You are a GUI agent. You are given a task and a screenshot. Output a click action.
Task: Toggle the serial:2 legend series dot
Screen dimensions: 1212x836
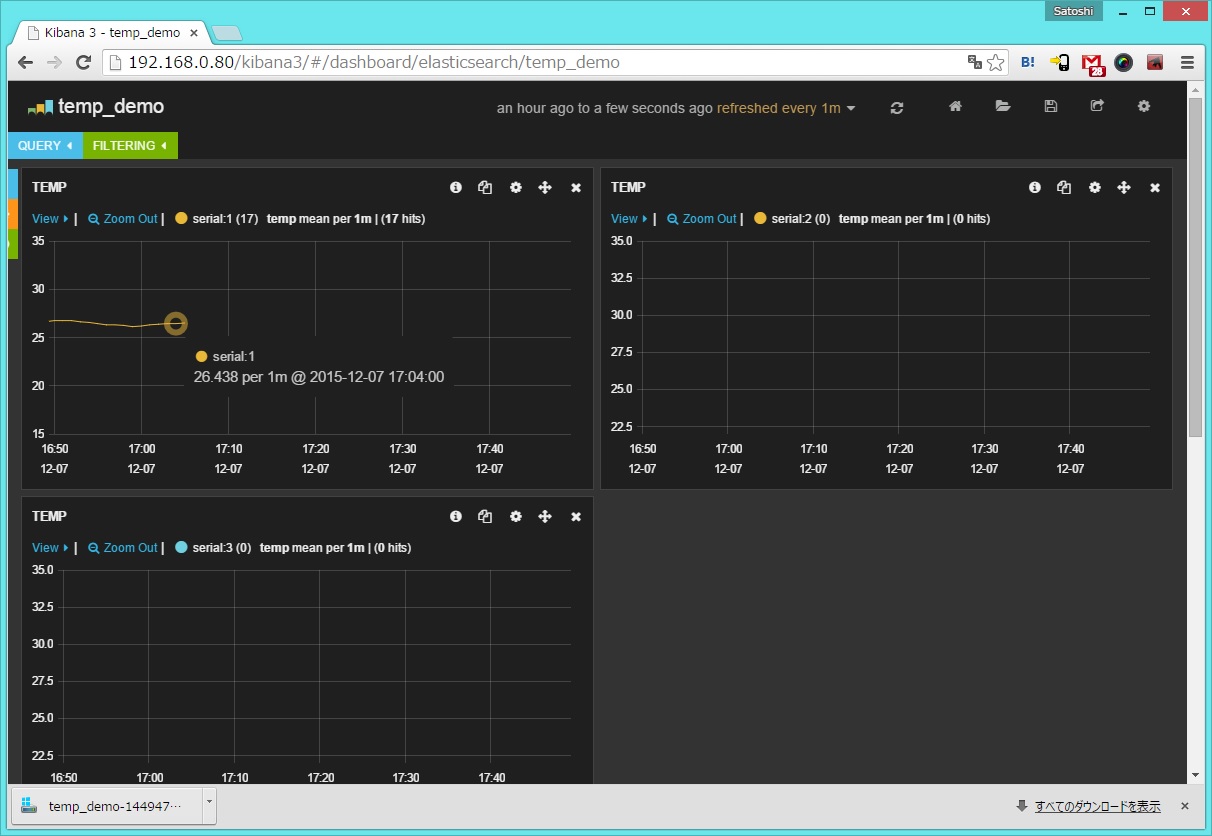pos(760,219)
